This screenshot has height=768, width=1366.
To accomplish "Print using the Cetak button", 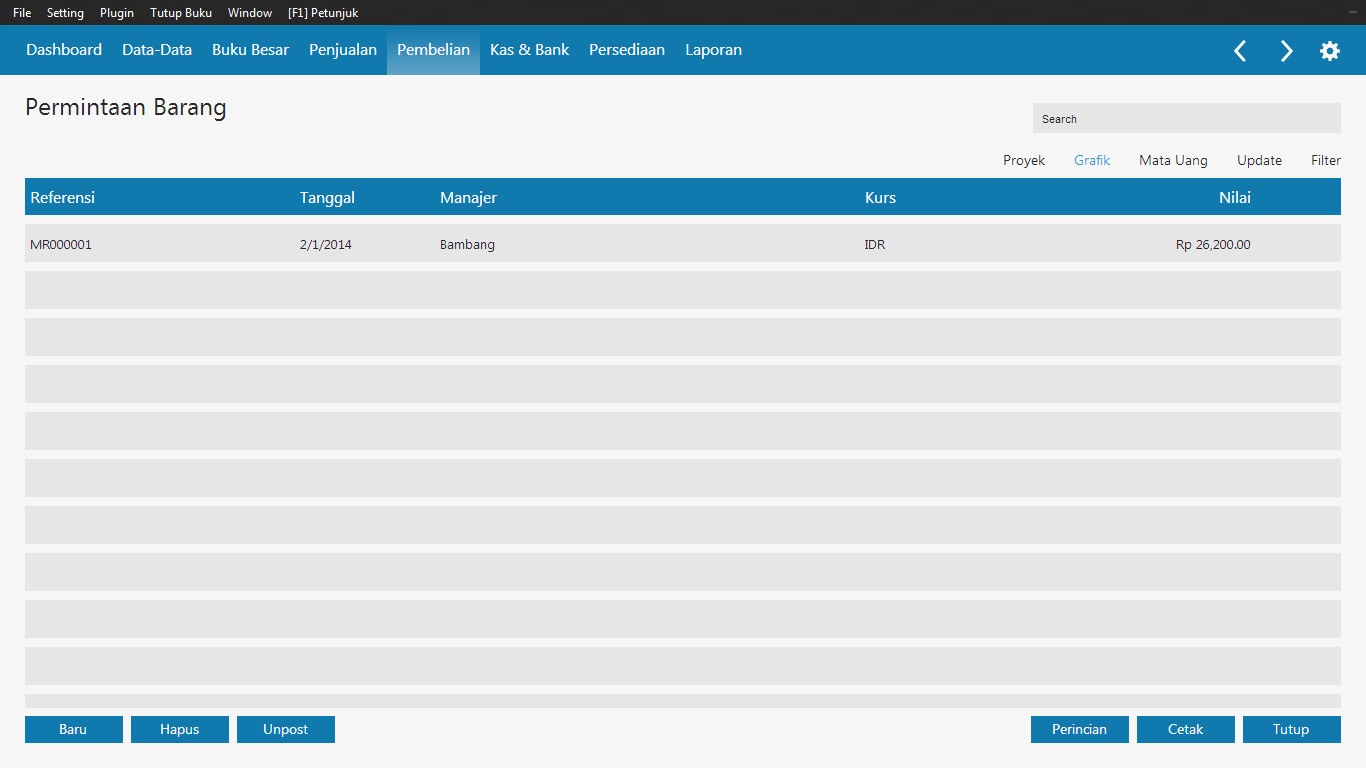I will [x=1186, y=729].
